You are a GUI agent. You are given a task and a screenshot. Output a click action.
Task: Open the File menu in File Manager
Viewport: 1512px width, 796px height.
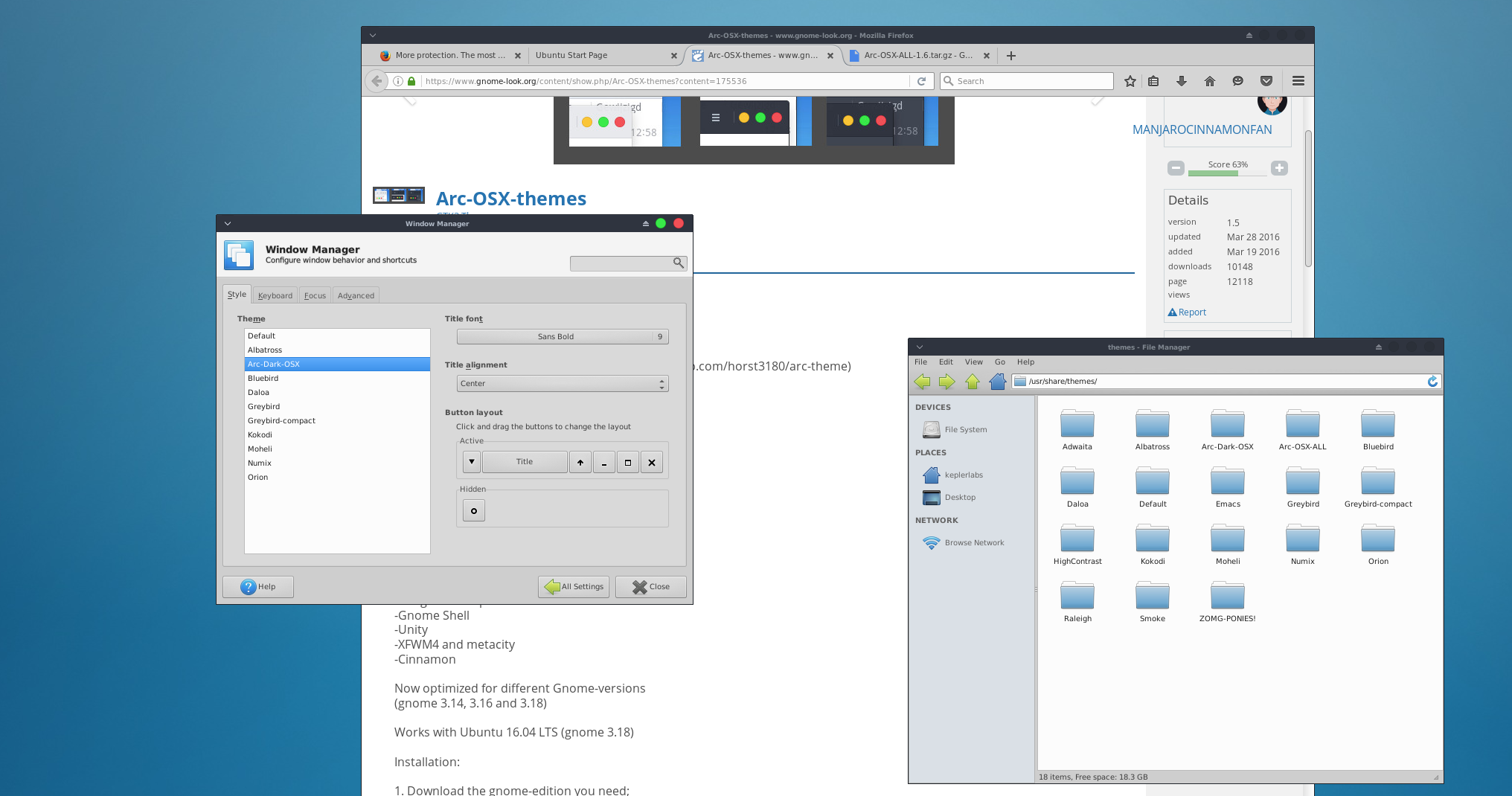(921, 362)
